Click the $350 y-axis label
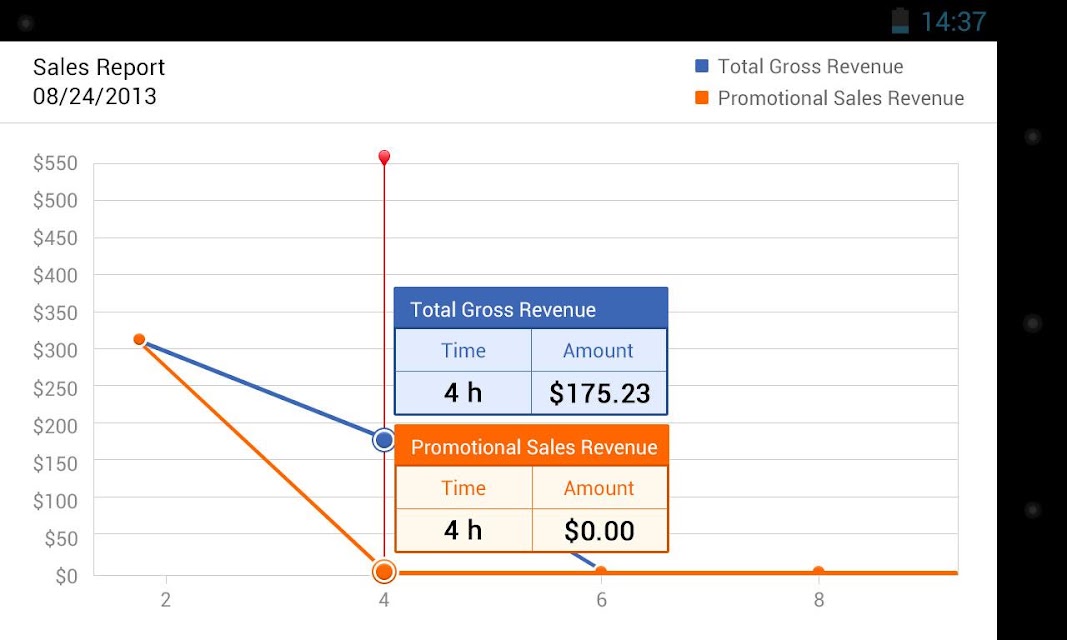The image size is (1067, 640). (55, 313)
